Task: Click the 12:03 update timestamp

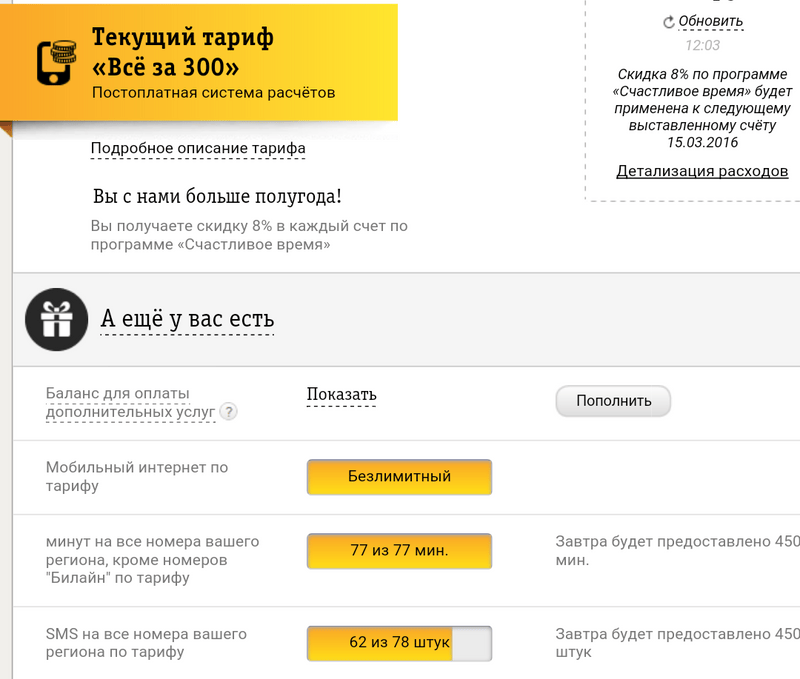Action: [702, 45]
